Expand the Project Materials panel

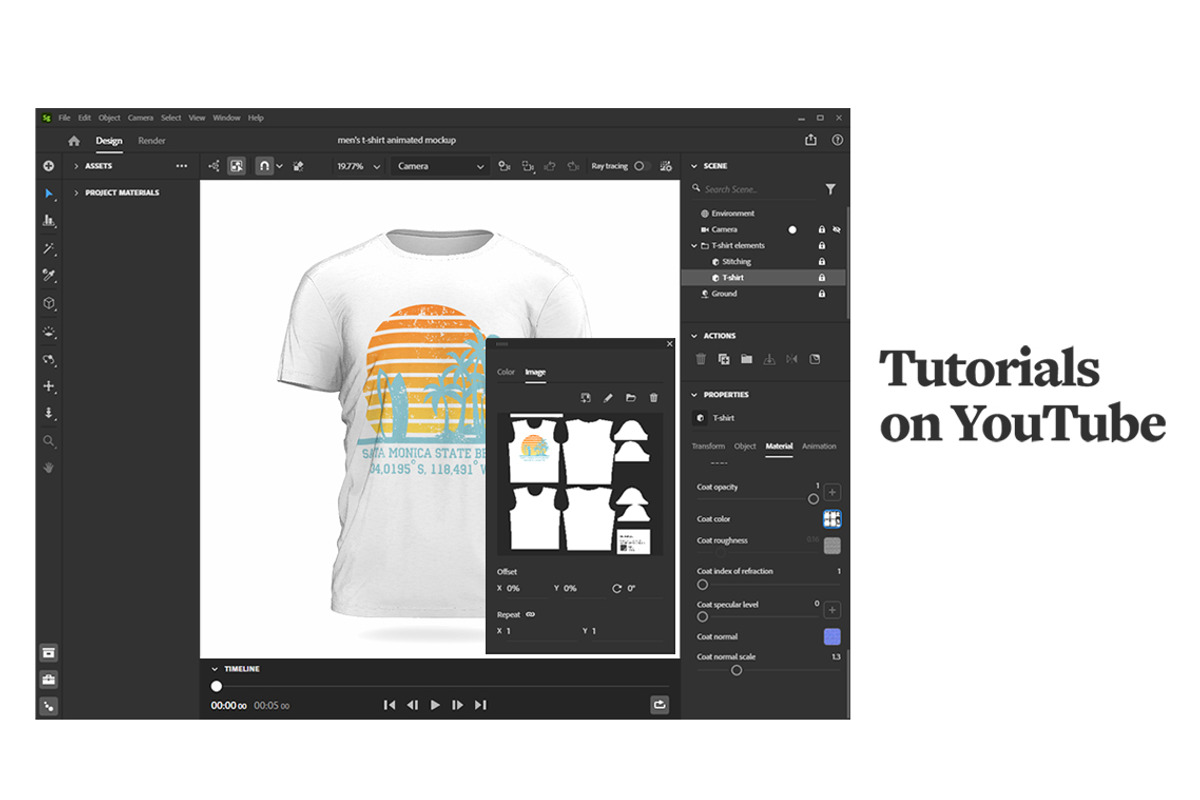(x=76, y=193)
